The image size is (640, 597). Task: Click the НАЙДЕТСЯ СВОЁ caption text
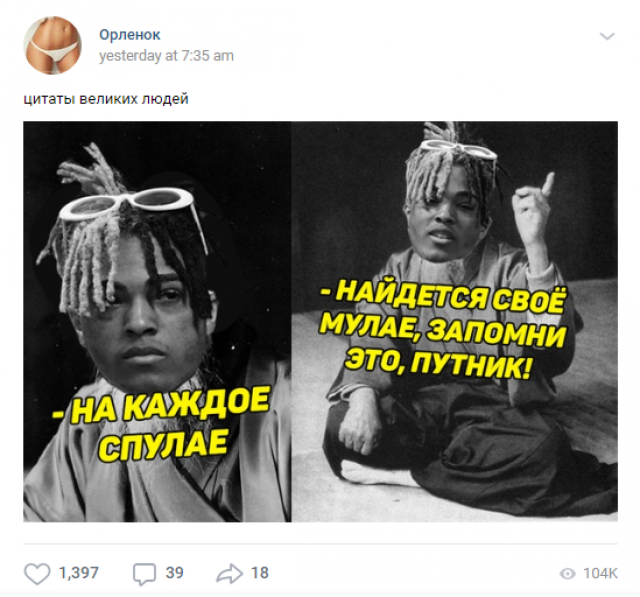[x=443, y=297]
